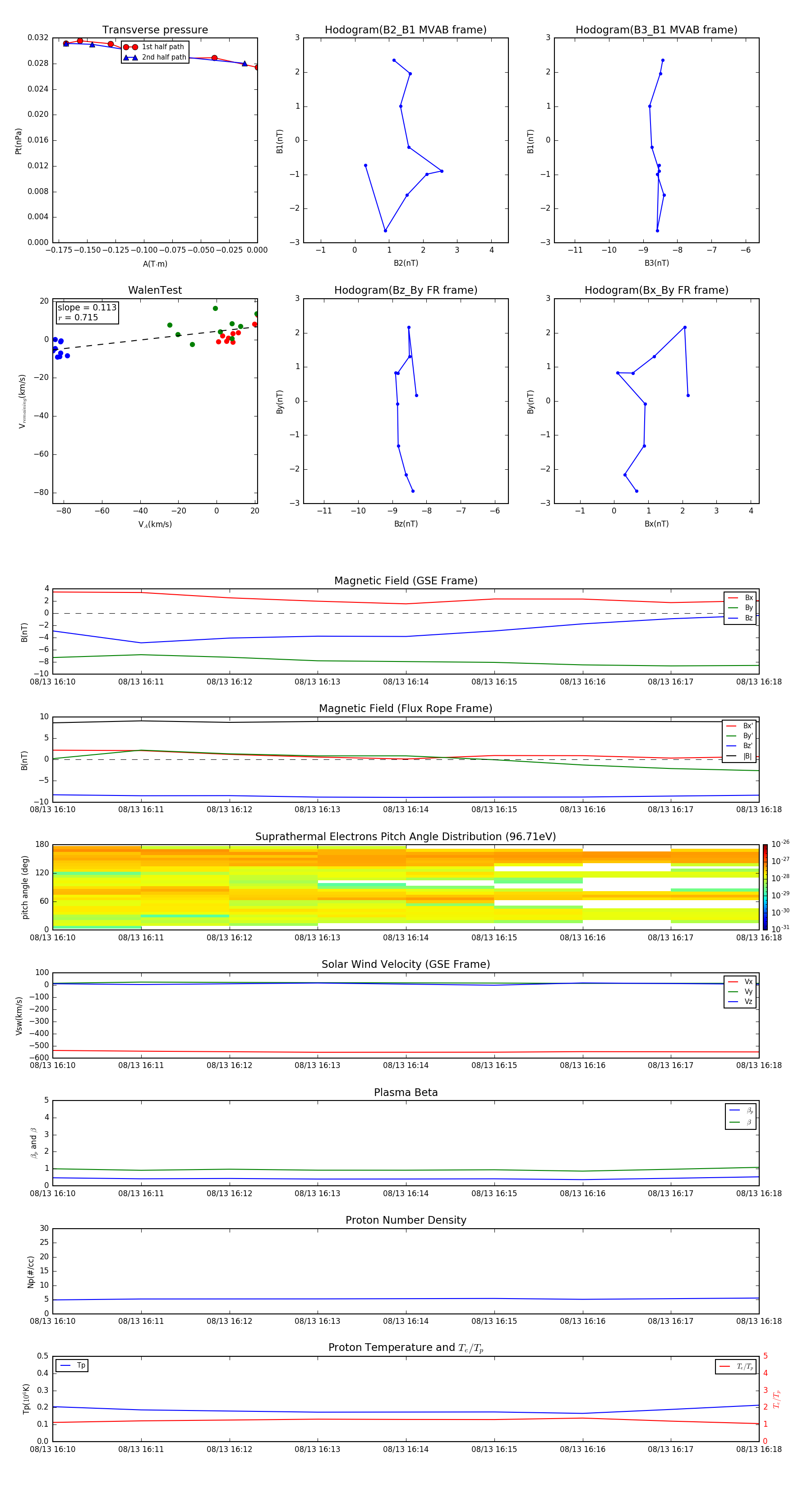Select the β entry in Plasma Beta legend
812x1489 pixels.
741,1122
